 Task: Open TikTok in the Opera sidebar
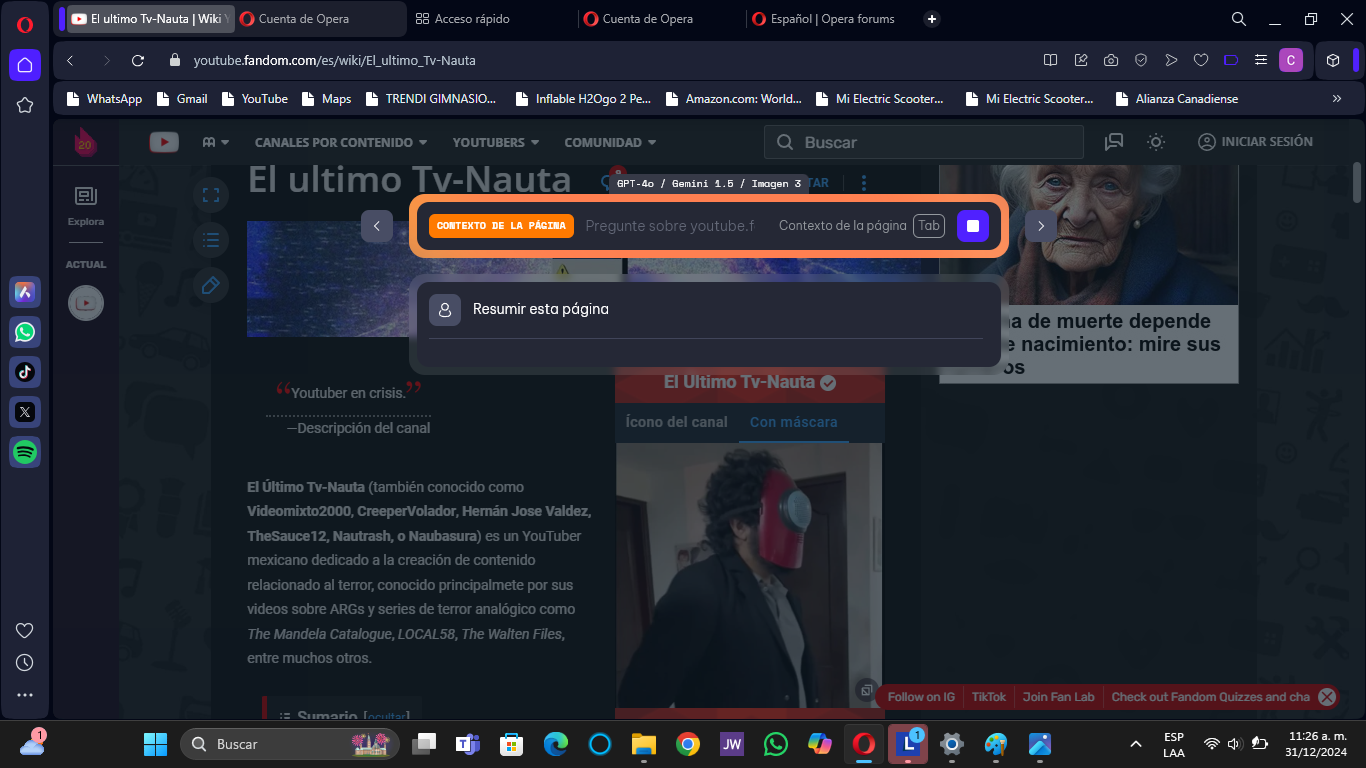point(25,372)
